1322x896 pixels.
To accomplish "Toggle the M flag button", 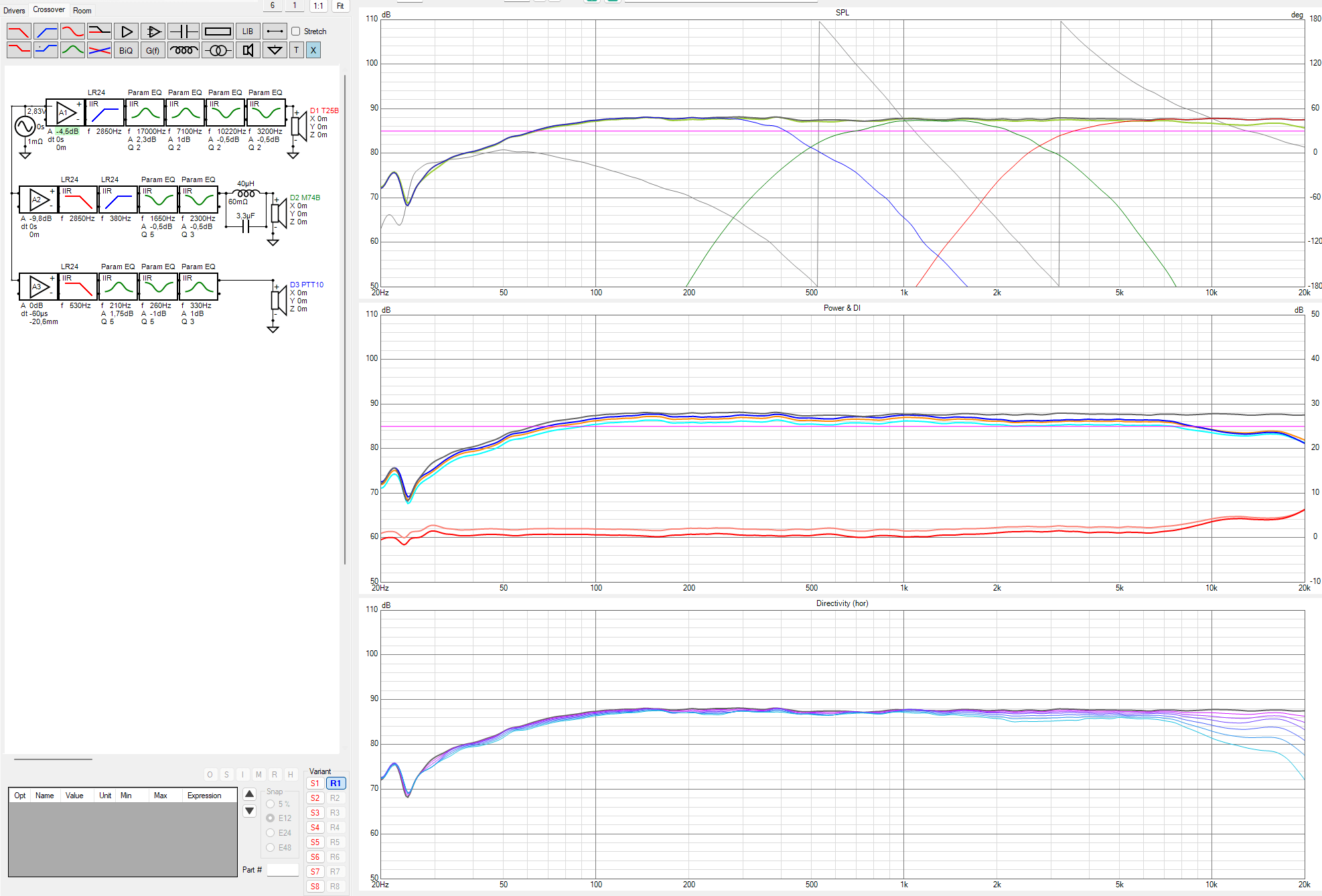I will tap(259, 775).
